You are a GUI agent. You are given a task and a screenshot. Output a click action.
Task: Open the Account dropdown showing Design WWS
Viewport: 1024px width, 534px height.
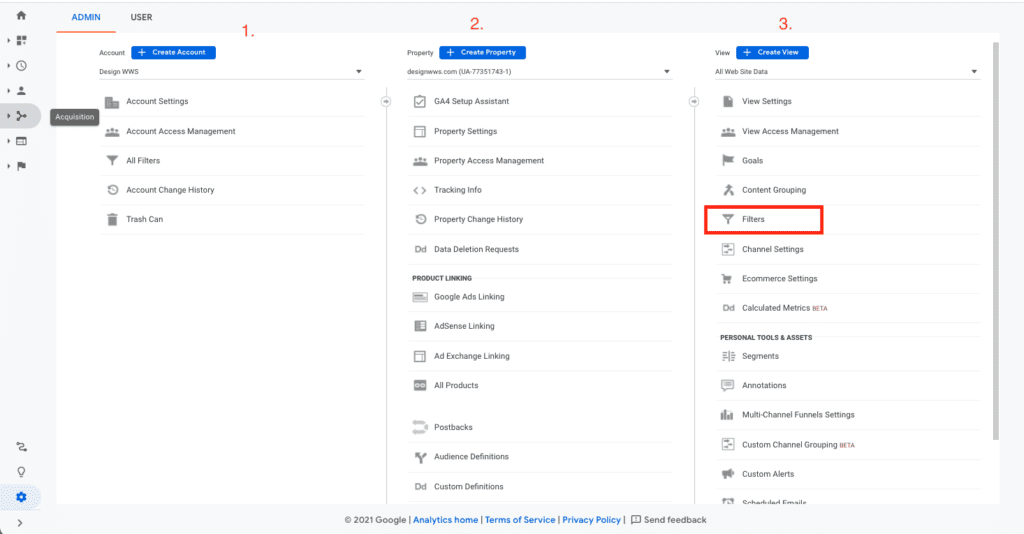[231, 72]
